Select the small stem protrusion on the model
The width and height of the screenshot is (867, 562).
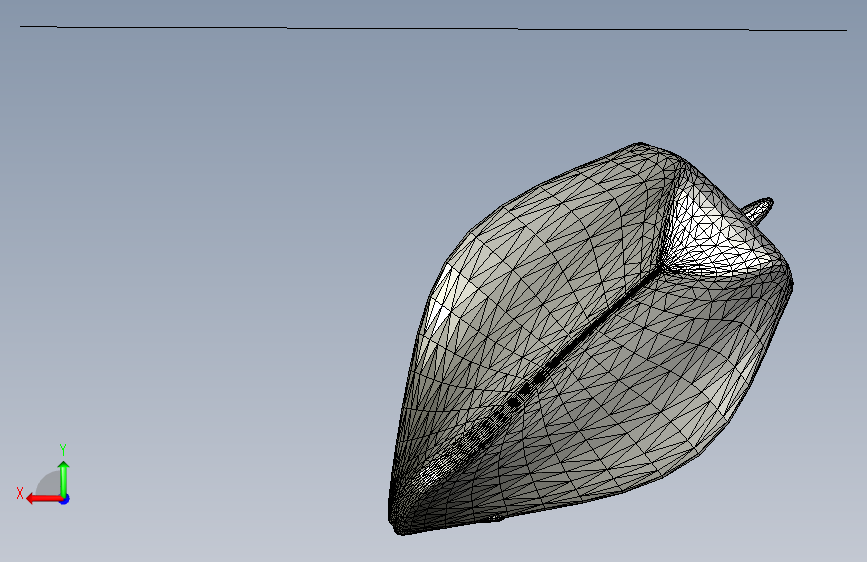pos(759,209)
